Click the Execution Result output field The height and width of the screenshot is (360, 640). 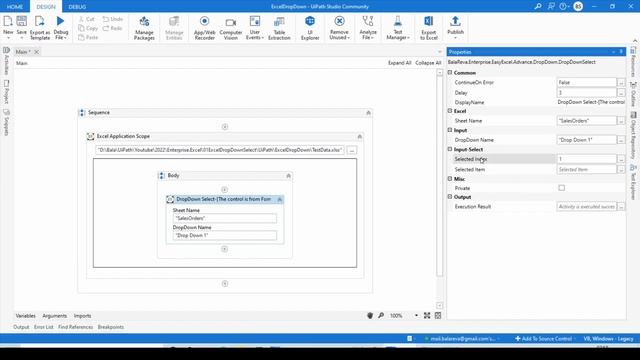click(587, 207)
